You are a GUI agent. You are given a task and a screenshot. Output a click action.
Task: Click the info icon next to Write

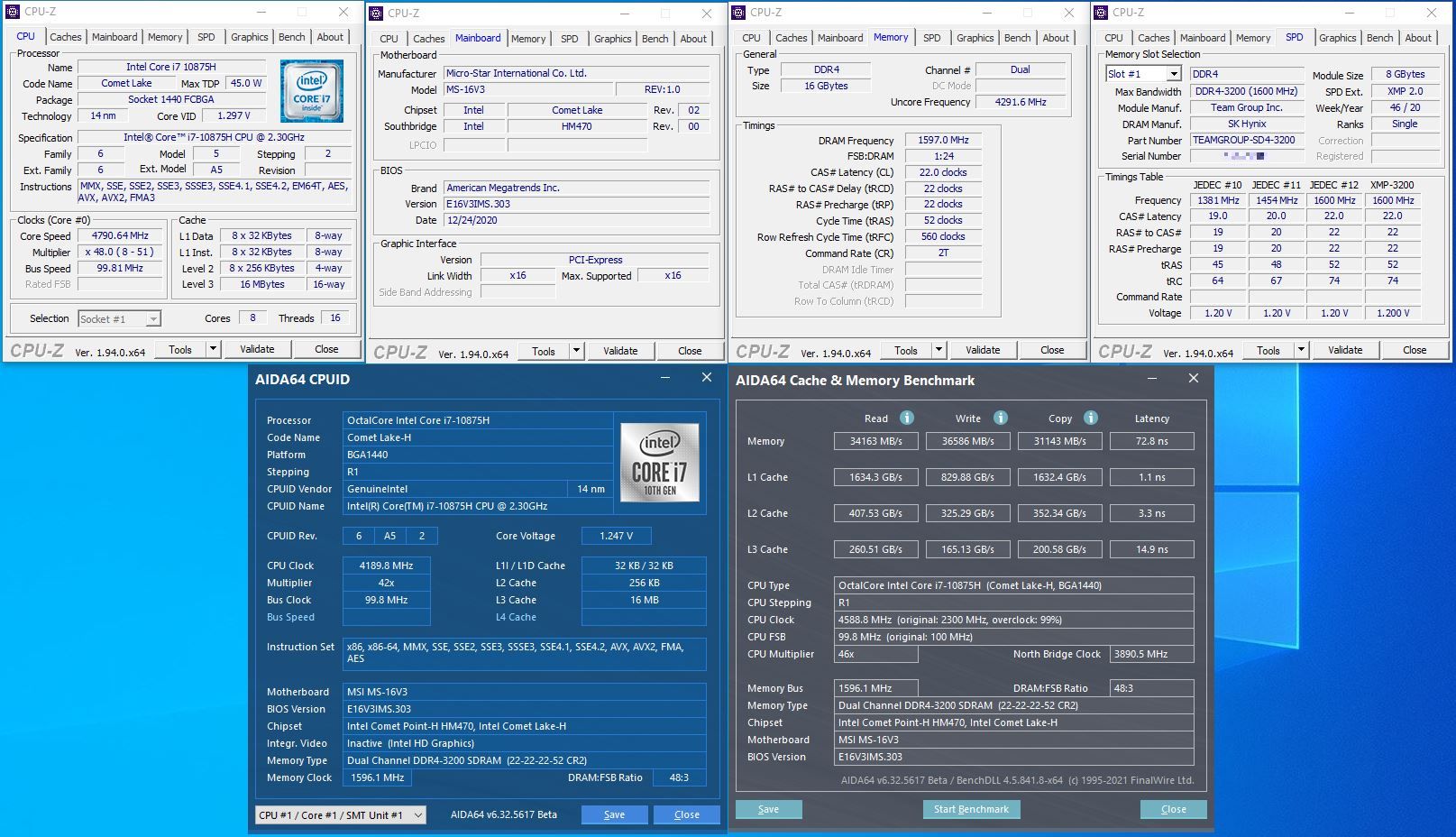[1000, 418]
